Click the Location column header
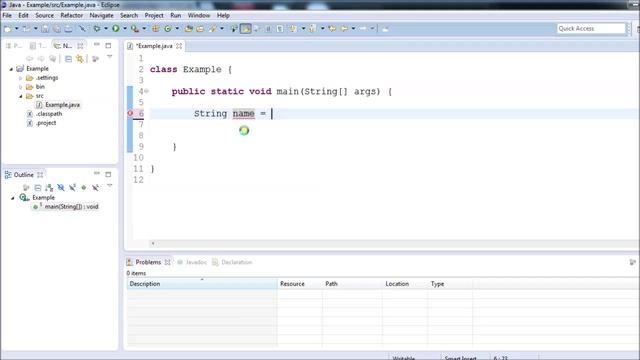The image size is (640, 360). coord(405,284)
